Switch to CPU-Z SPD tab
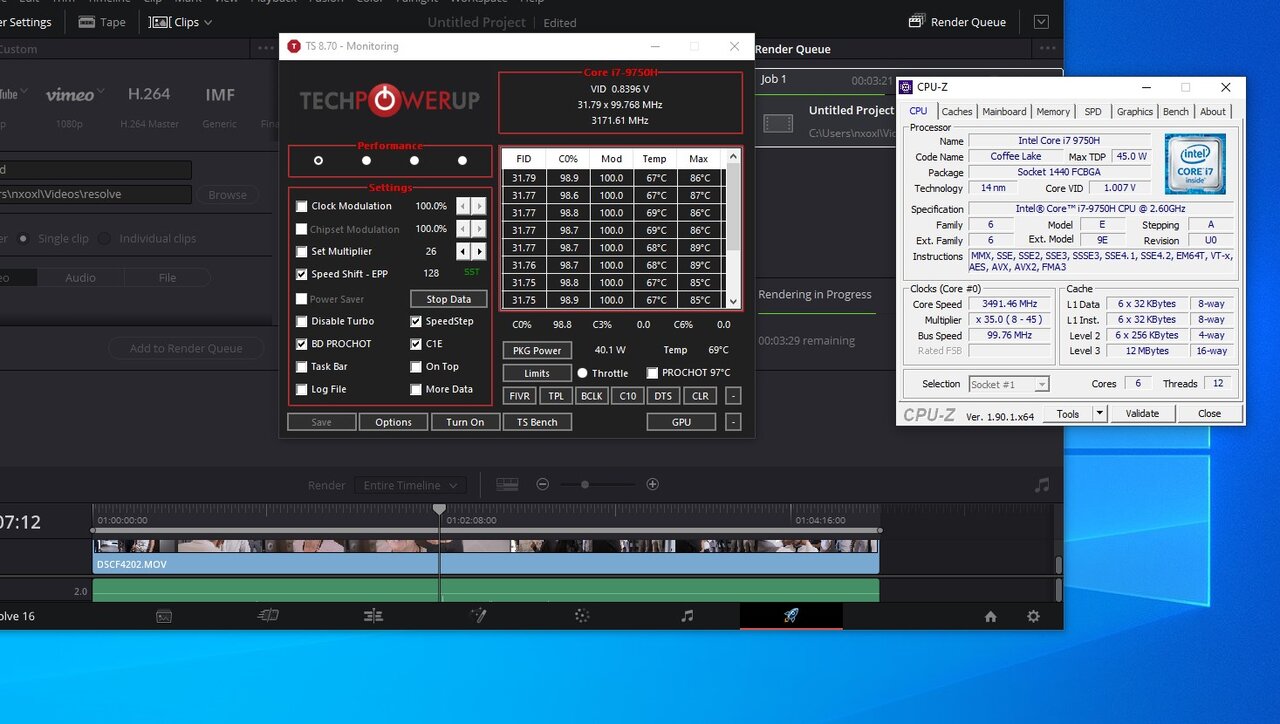The width and height of the screenshot is (1280, 724). 1093,112
